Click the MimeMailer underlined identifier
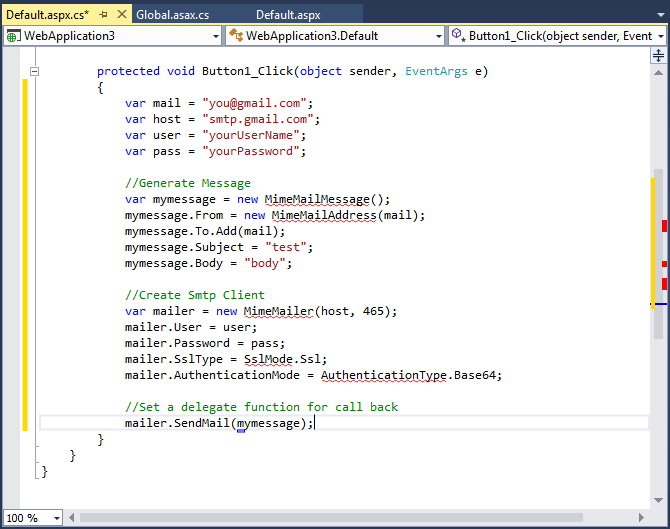The width and height of the screenshot is (670, 529). [x=279, y=311]
